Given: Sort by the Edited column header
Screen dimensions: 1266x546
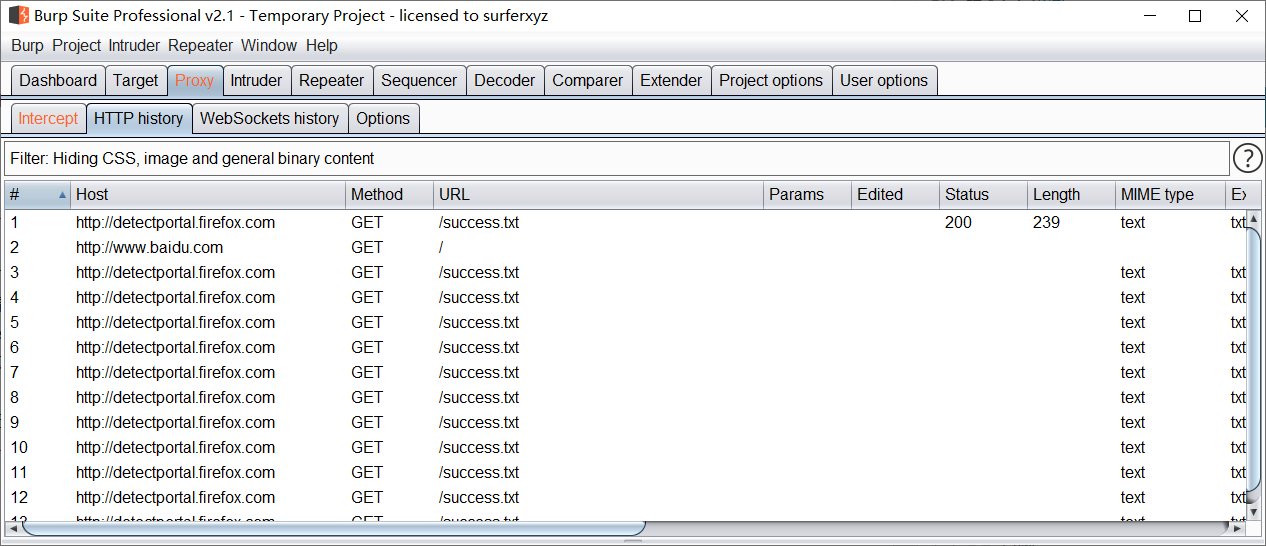Looking at the screenshot, I should pos(896,195).
